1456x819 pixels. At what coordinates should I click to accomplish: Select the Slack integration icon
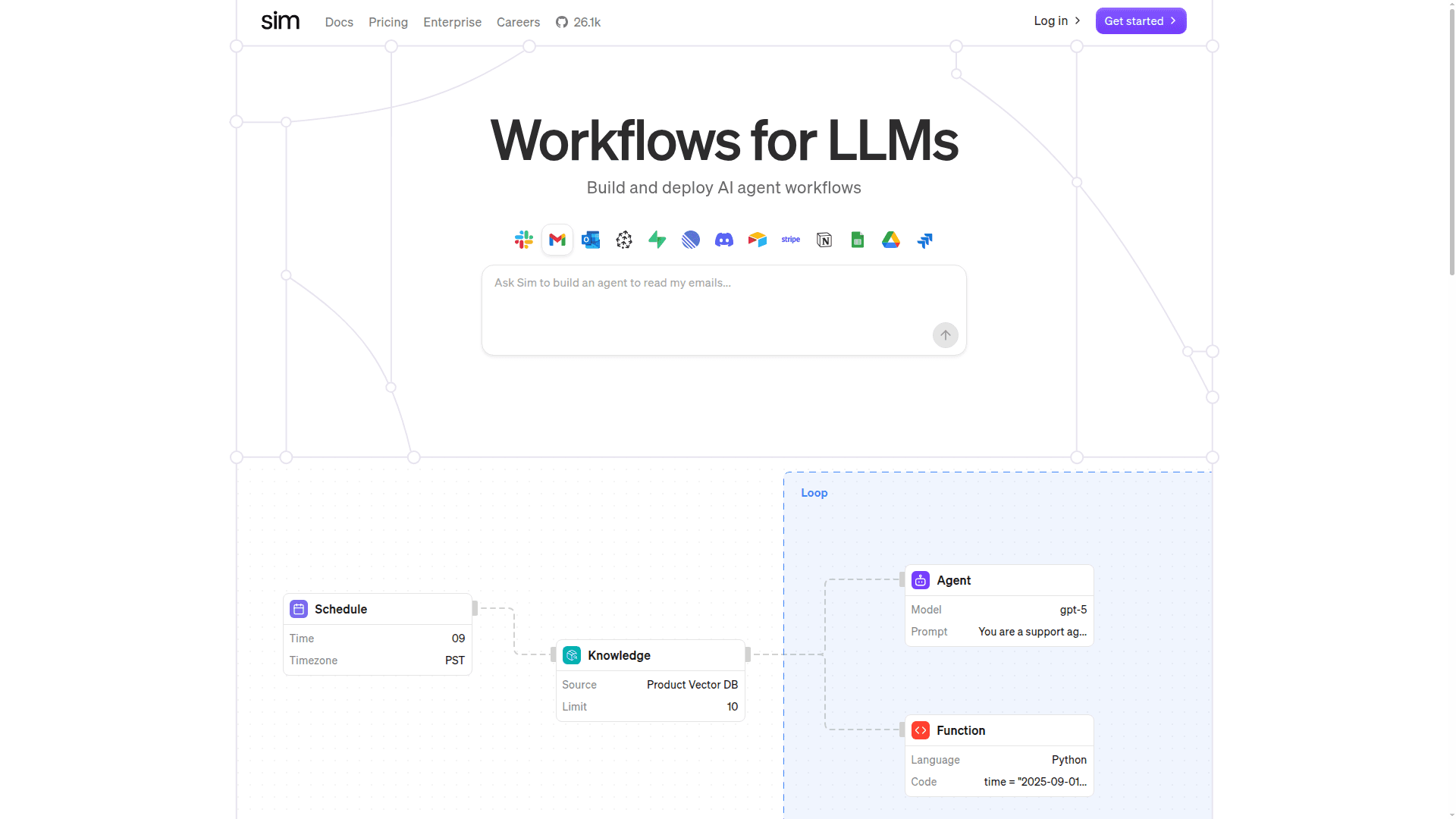click(x=524, y=240)
